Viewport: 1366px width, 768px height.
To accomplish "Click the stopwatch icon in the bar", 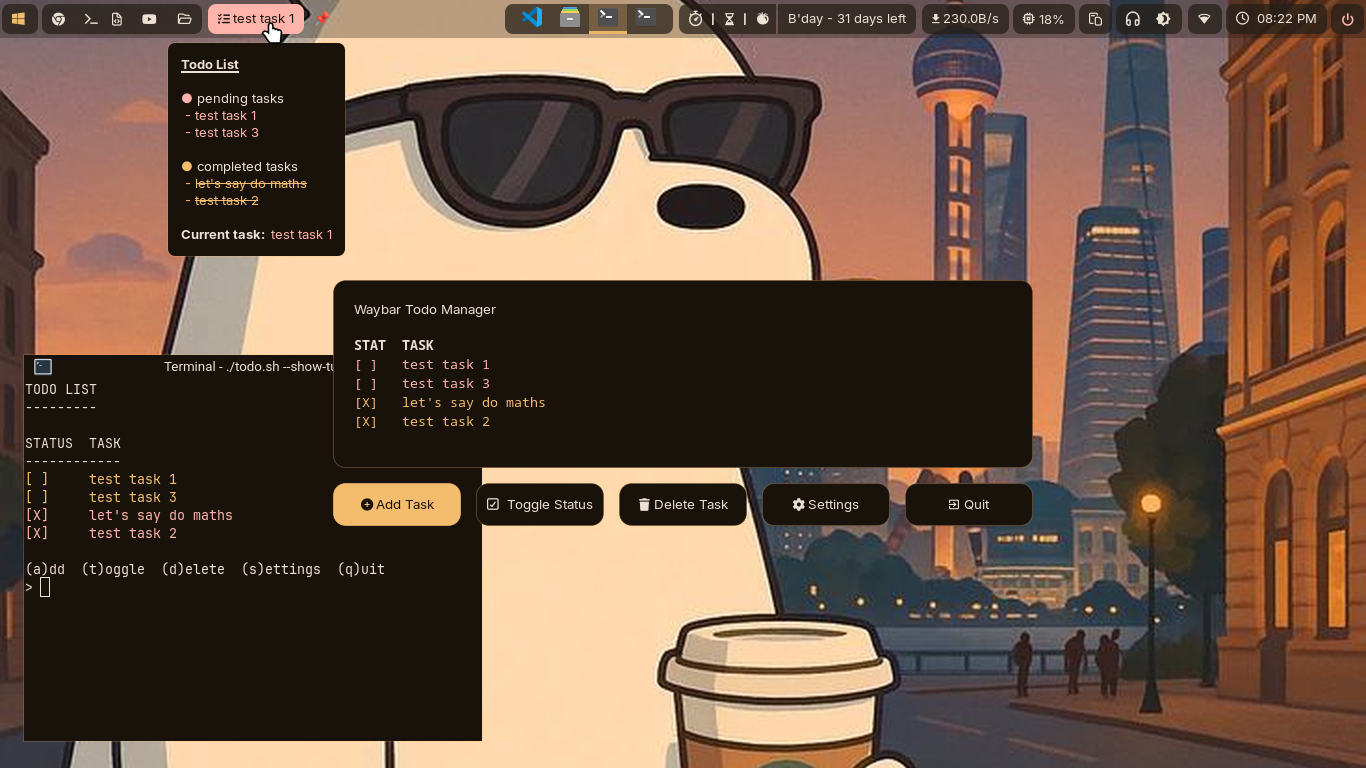I will 696,19.
